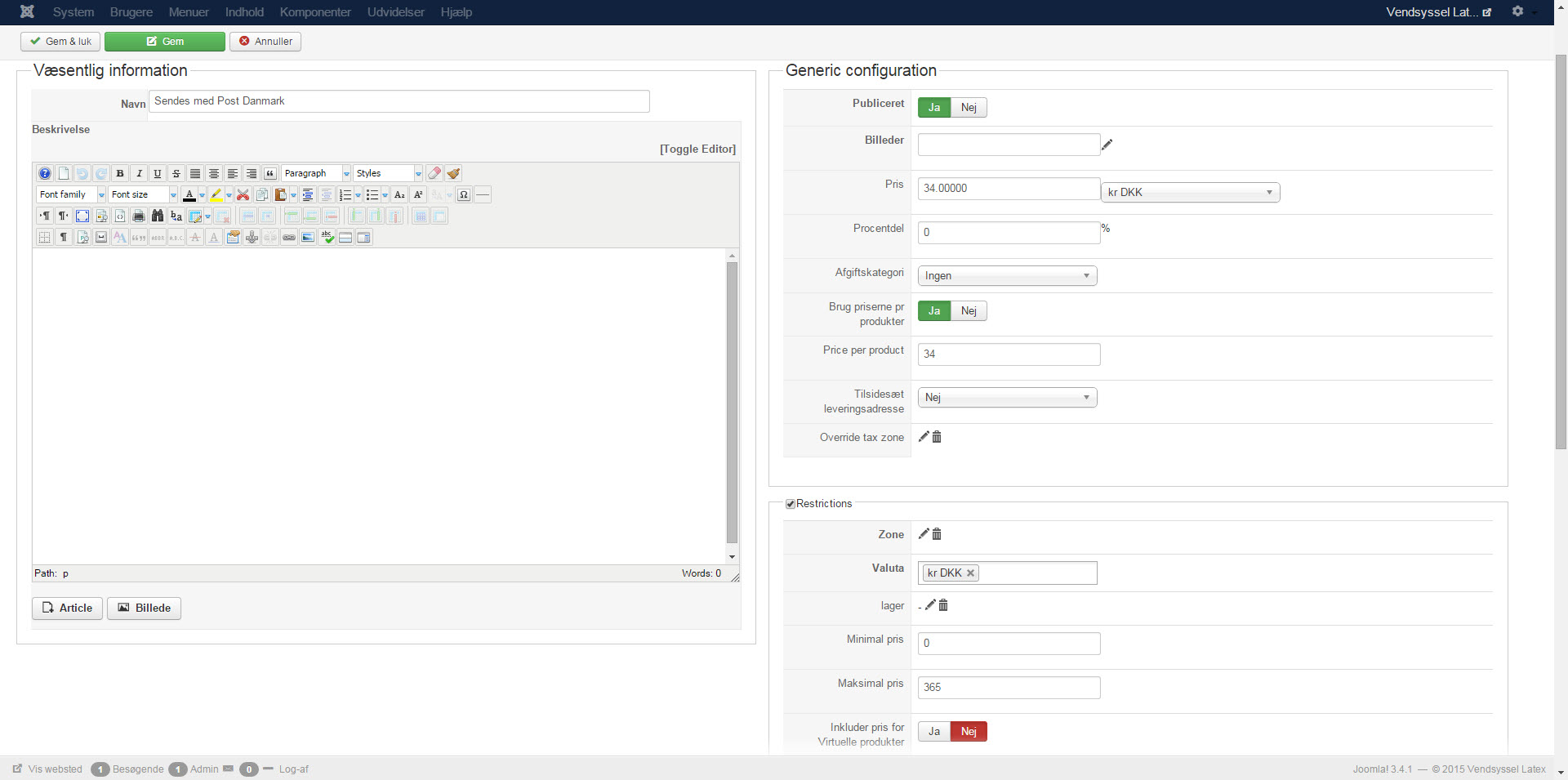Apply italic formatting in the editor
Image resolution: width=1568 pixels, height=780 pixels.
tap(139, 173)
